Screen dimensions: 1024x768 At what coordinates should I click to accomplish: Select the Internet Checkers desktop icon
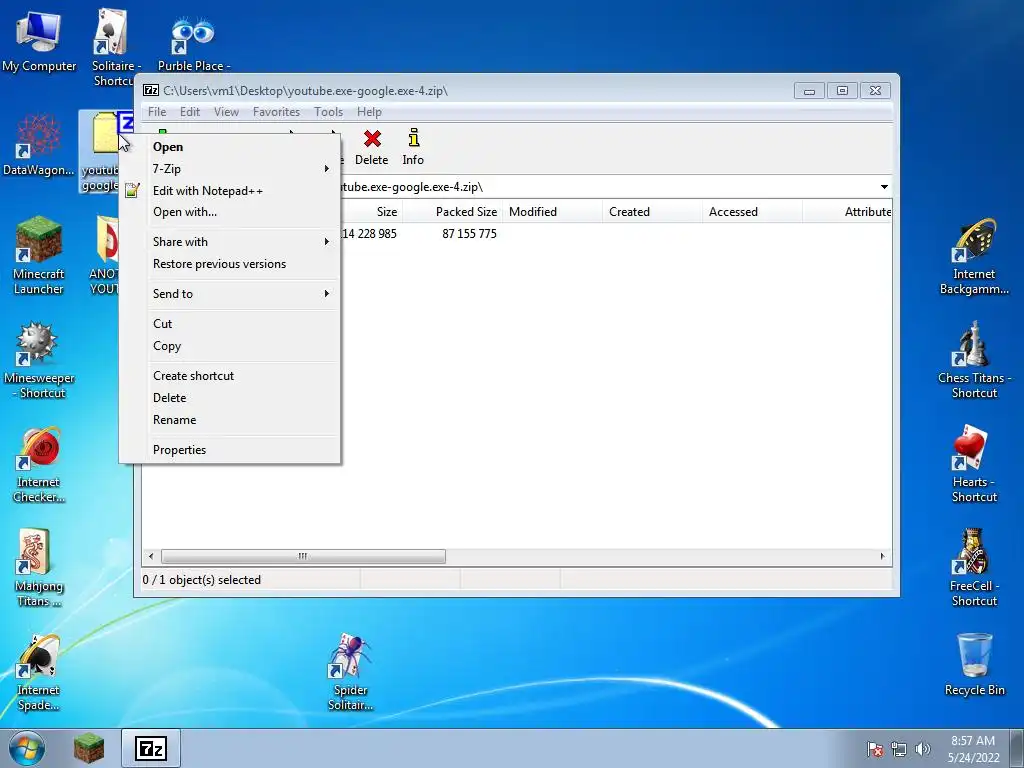click(x=39, y=464)
